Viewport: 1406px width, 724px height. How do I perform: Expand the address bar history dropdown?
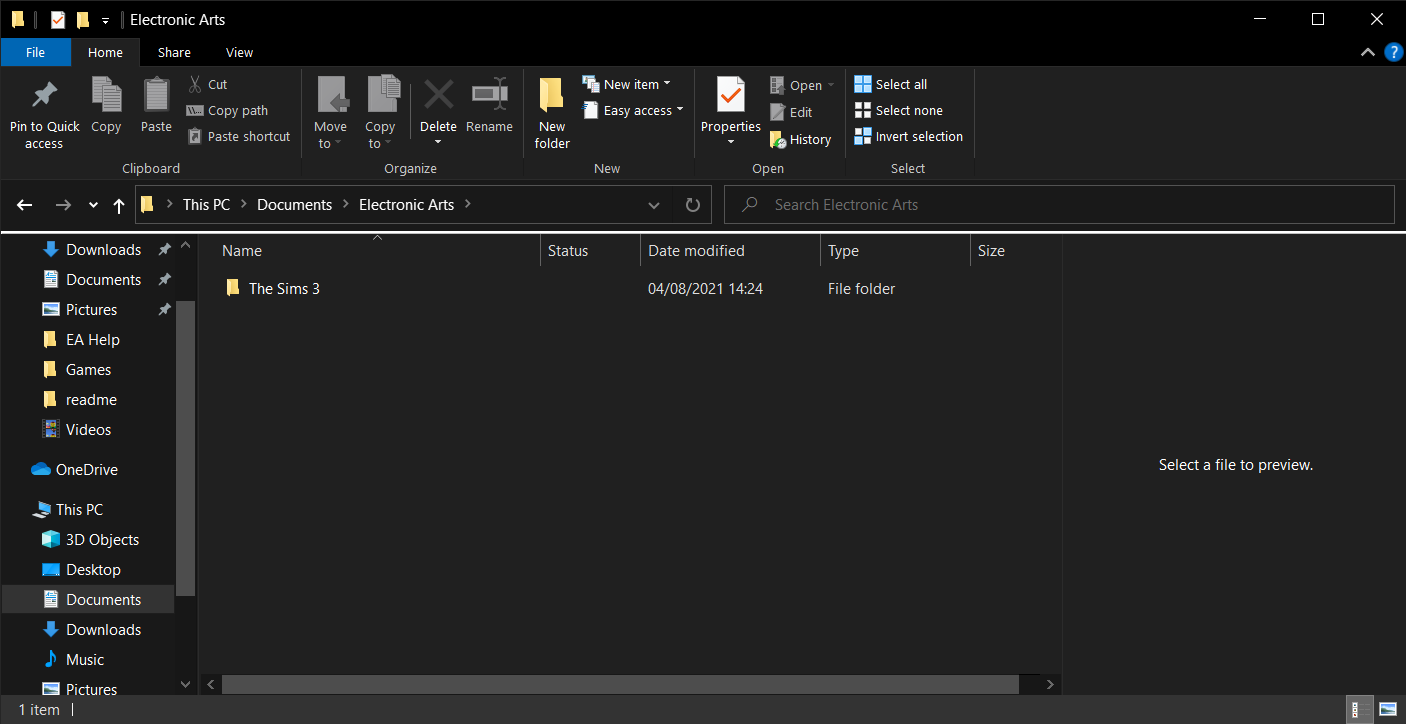(x=654, y=205)
